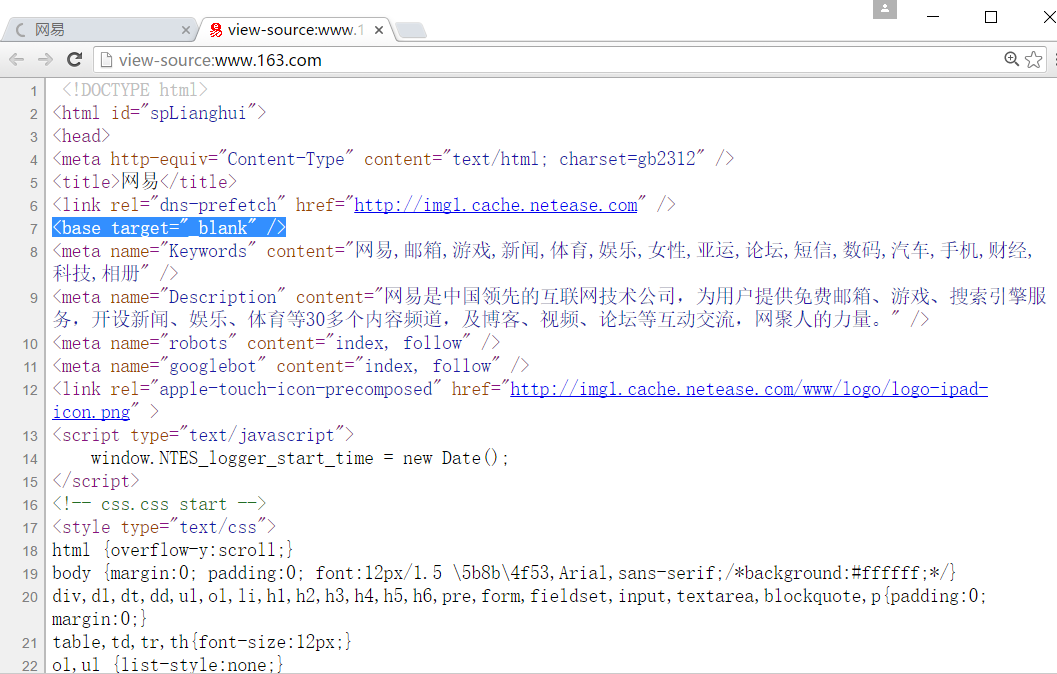Image resolution: width=1057 pixels, height=674 pixels.
Task: Focus the address bar showing view-source:www.163.com
Action: click(551, 60)
